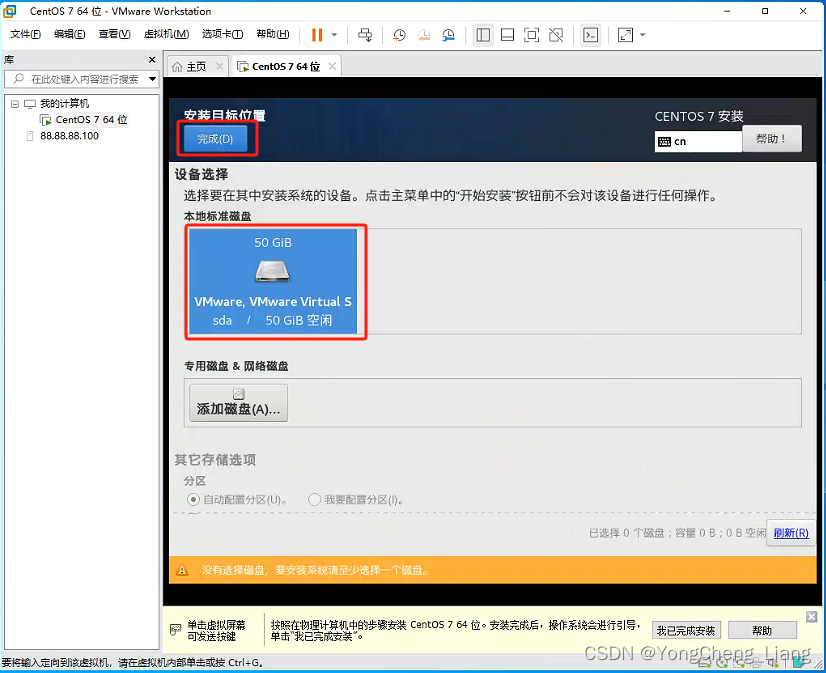Click Send Ctrl+Alt+Del toolbar icon
Viewport: 826px width, 673px height.
pyautogui.click(x=365, y=35)
